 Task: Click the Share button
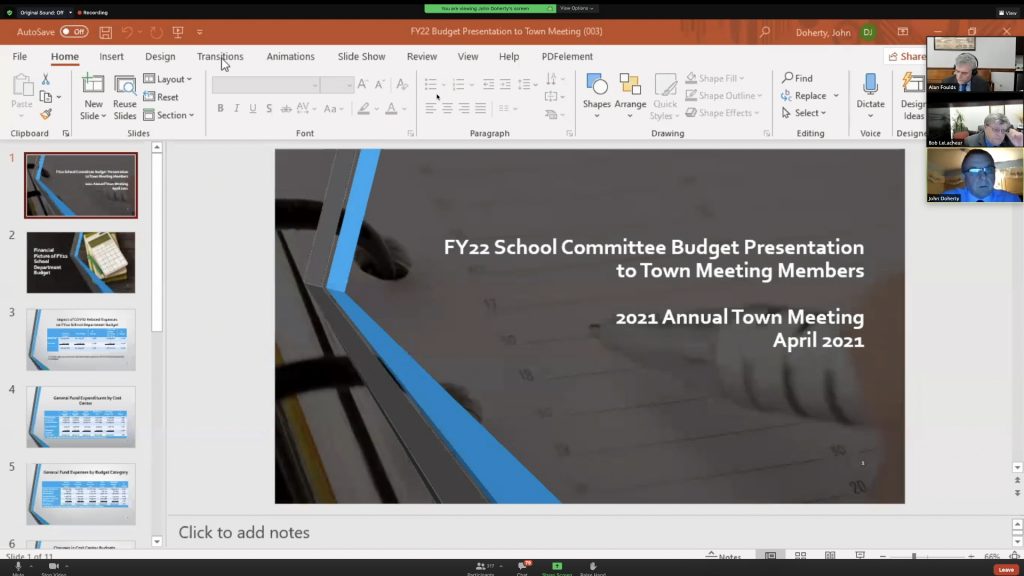[906, 57]
